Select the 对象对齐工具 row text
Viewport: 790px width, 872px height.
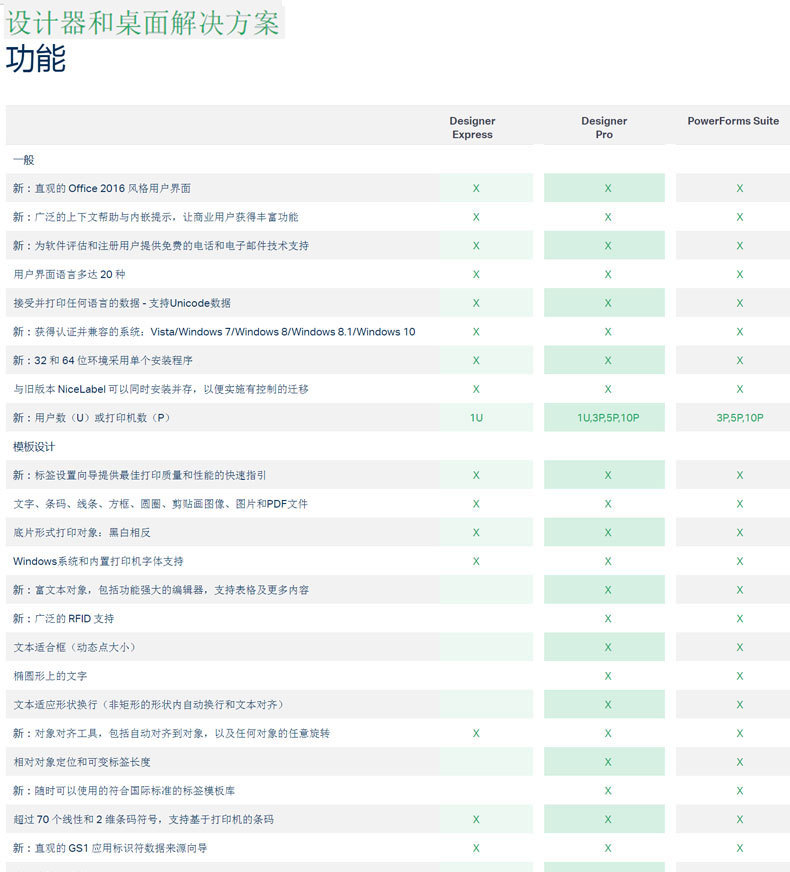pos(171,734)
